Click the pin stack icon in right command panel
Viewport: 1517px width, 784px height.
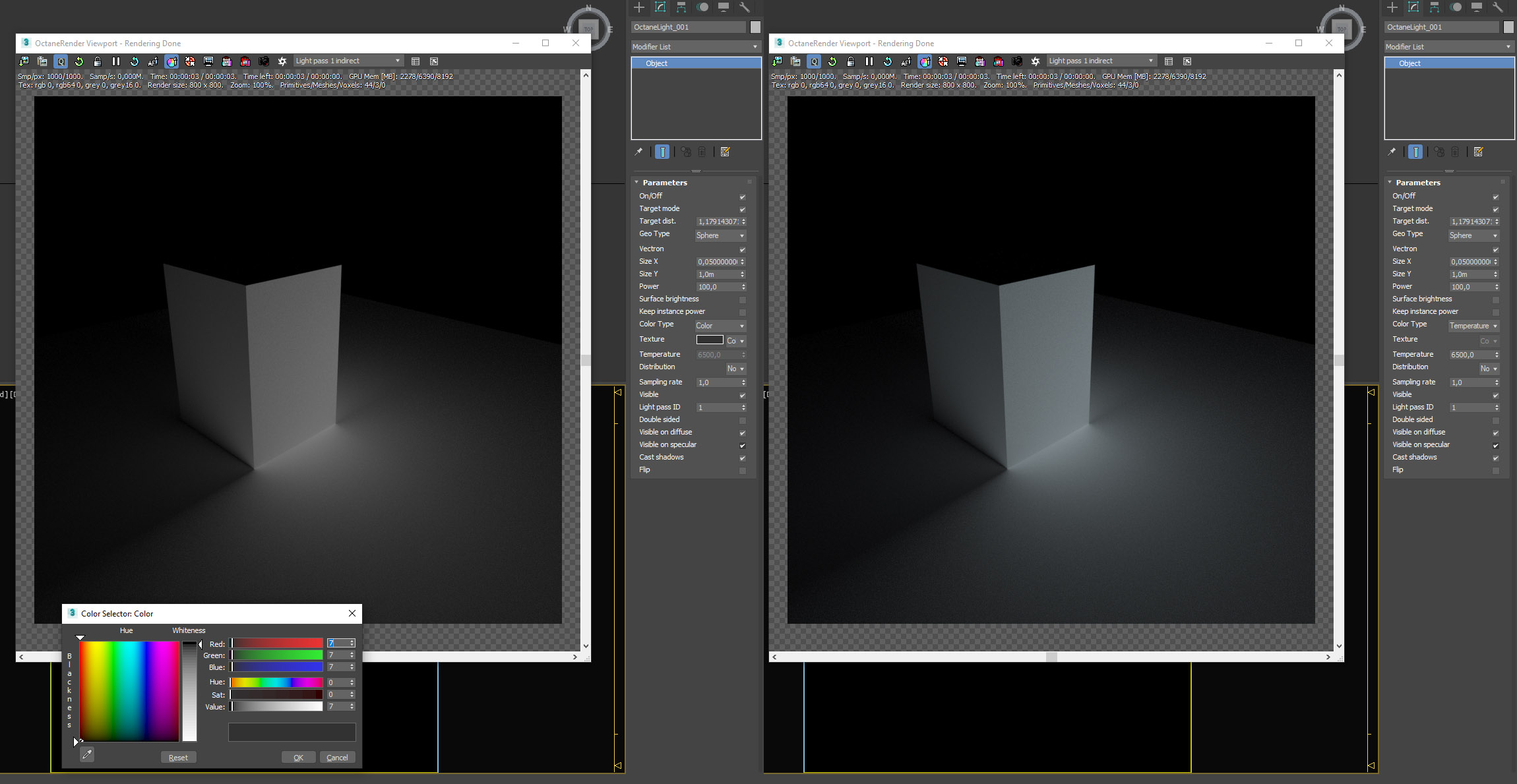[1392, 152]
